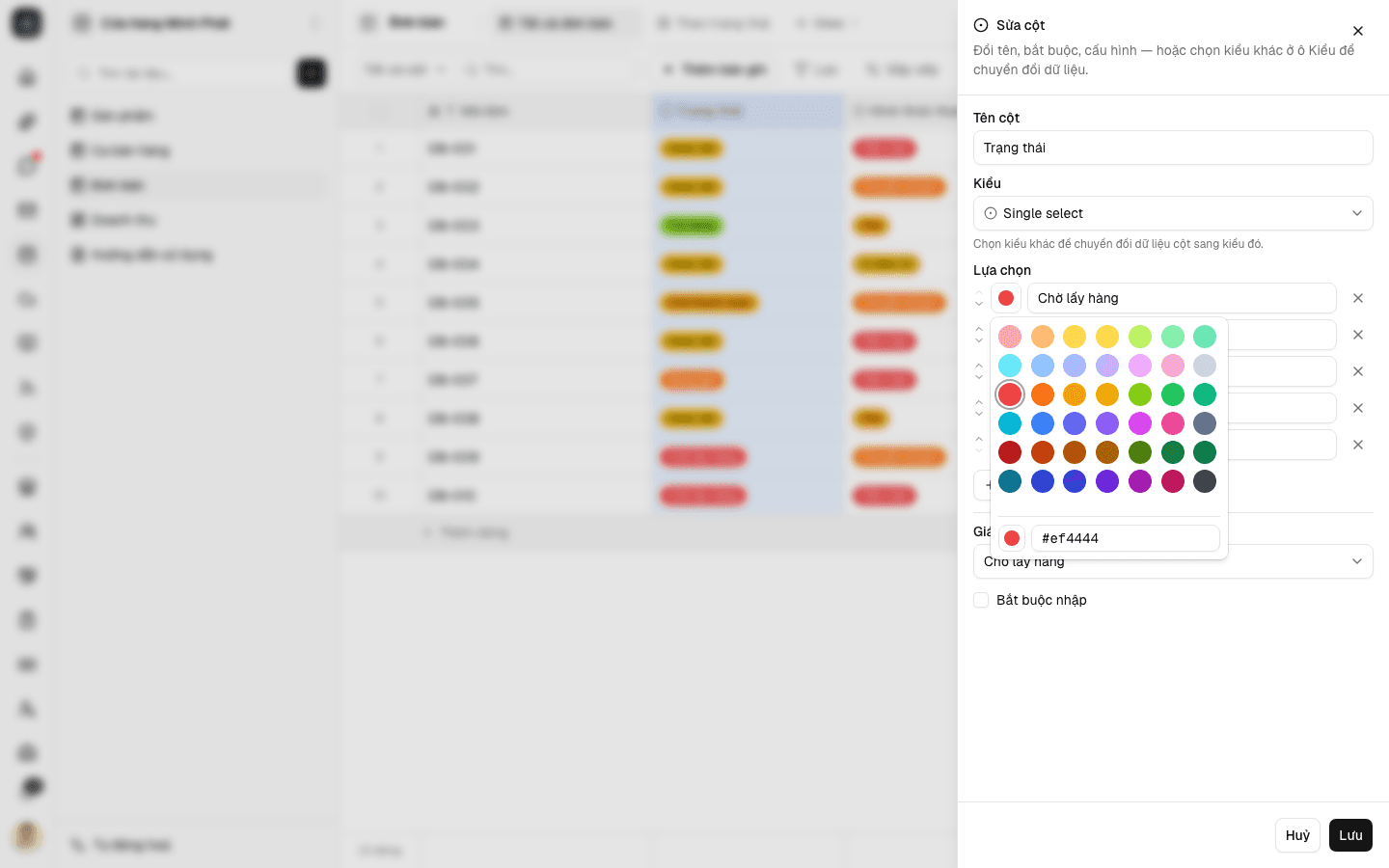
Task: Choose the bright magenta palette swatch
Action: point(1140,423)
